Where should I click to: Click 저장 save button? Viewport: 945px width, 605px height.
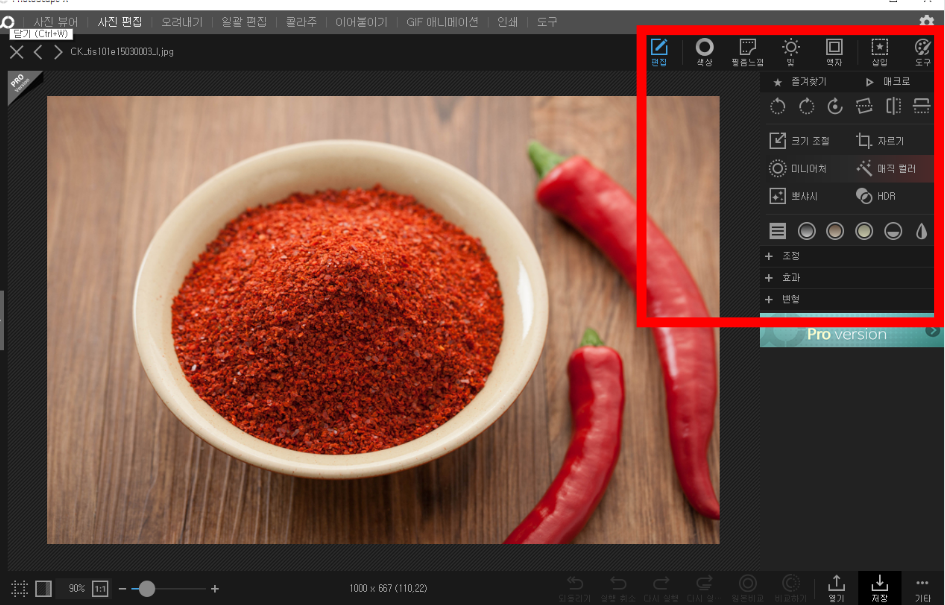click(x=879, y=589)
